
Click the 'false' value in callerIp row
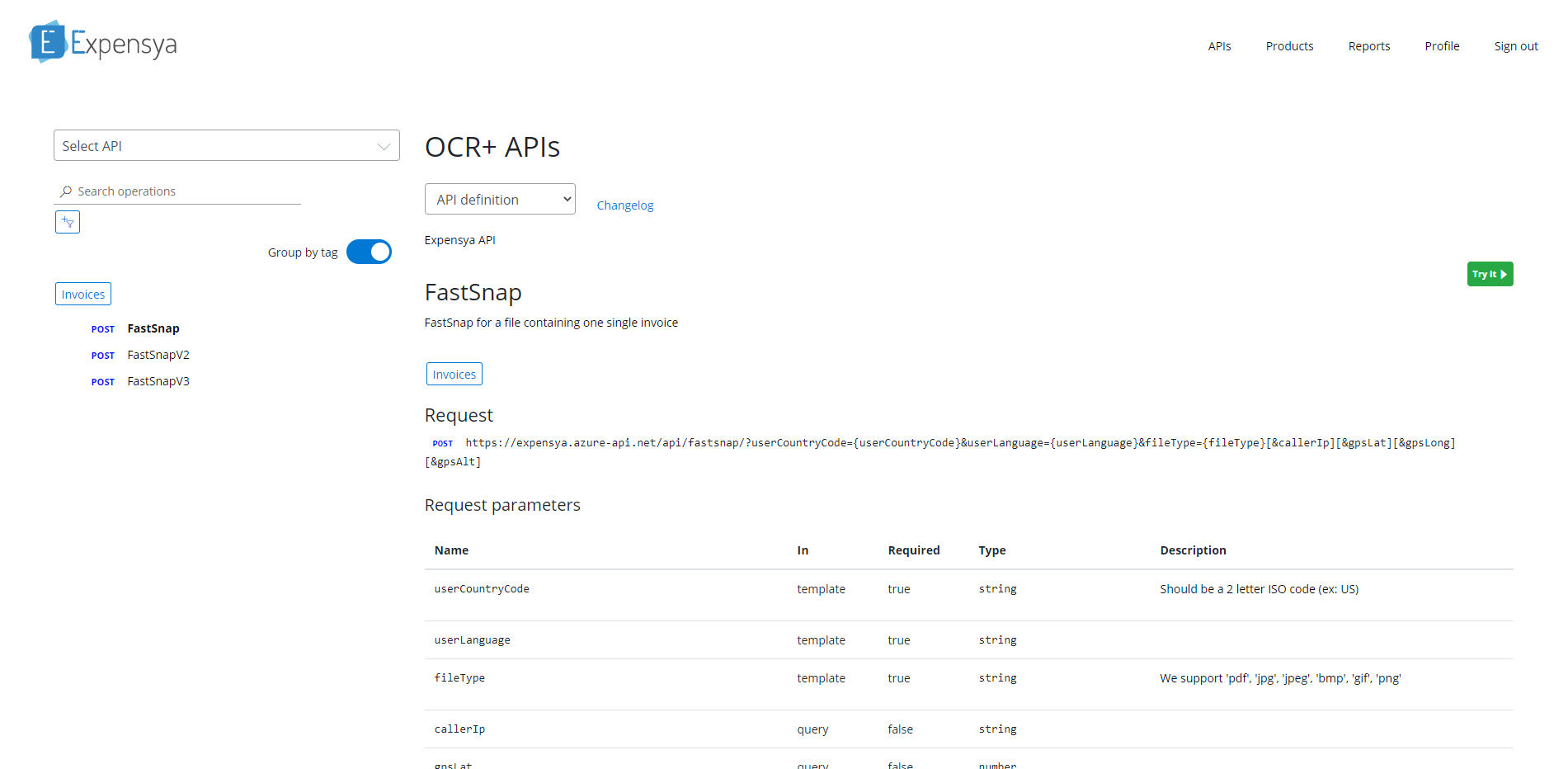(901, 729)
